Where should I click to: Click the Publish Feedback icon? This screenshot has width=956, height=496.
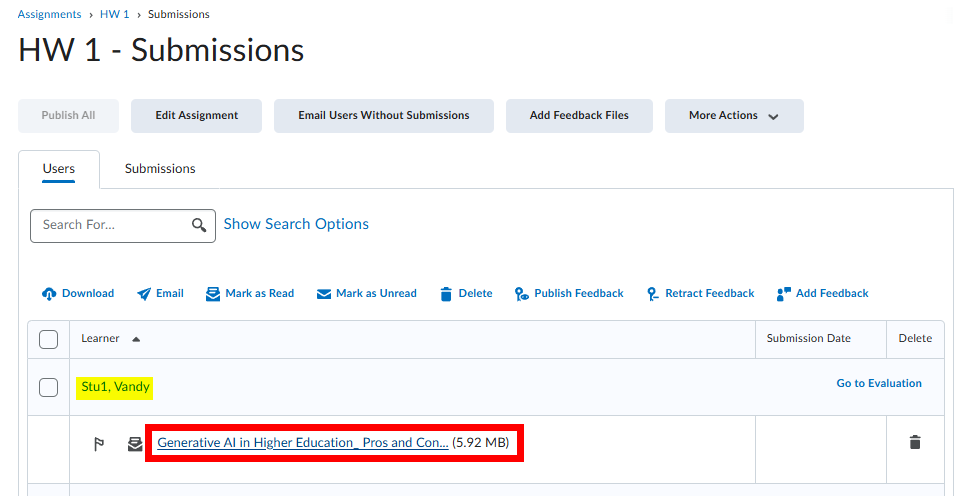521,294
